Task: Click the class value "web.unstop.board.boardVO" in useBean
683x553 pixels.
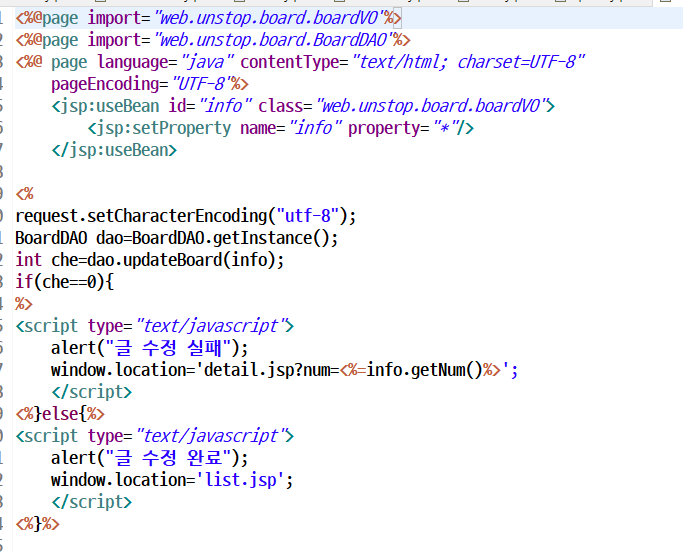Action: point(431,106)
